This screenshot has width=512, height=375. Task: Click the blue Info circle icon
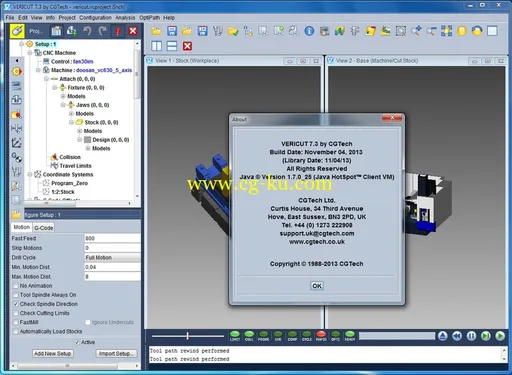pyautogui.click(x=309, y=31)
